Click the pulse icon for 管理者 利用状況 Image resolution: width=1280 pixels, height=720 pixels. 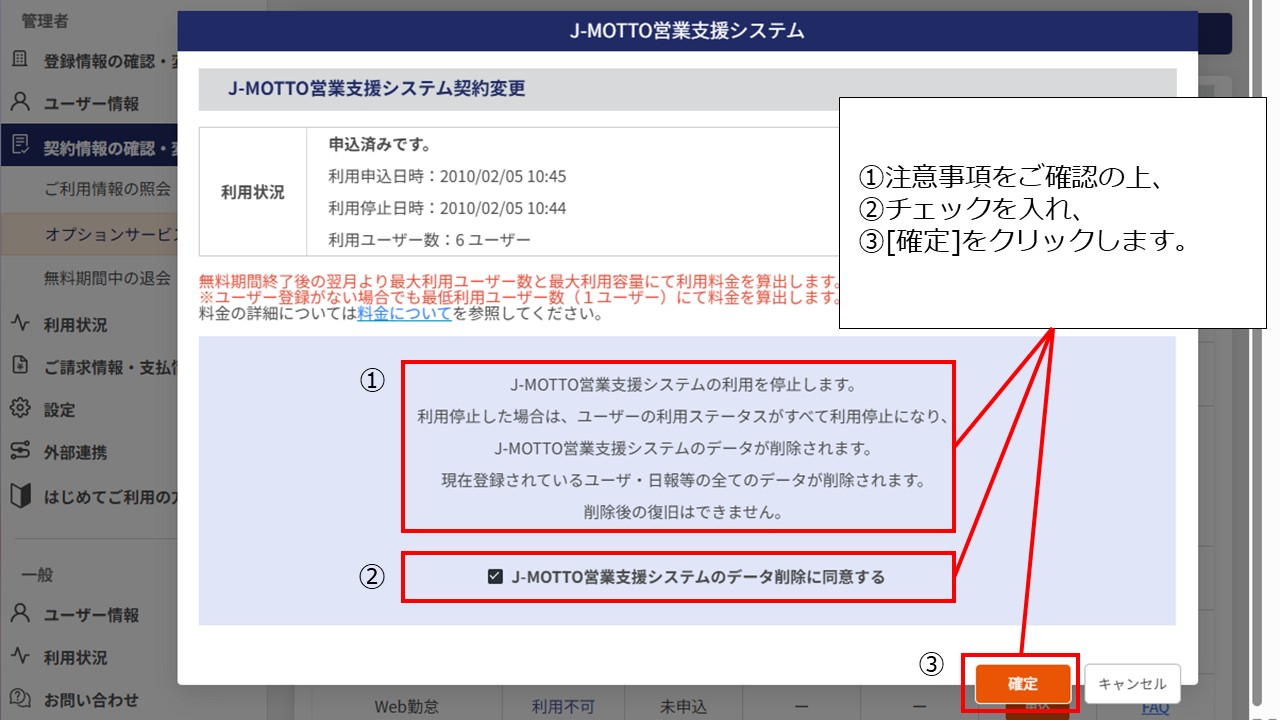[20, 324]
